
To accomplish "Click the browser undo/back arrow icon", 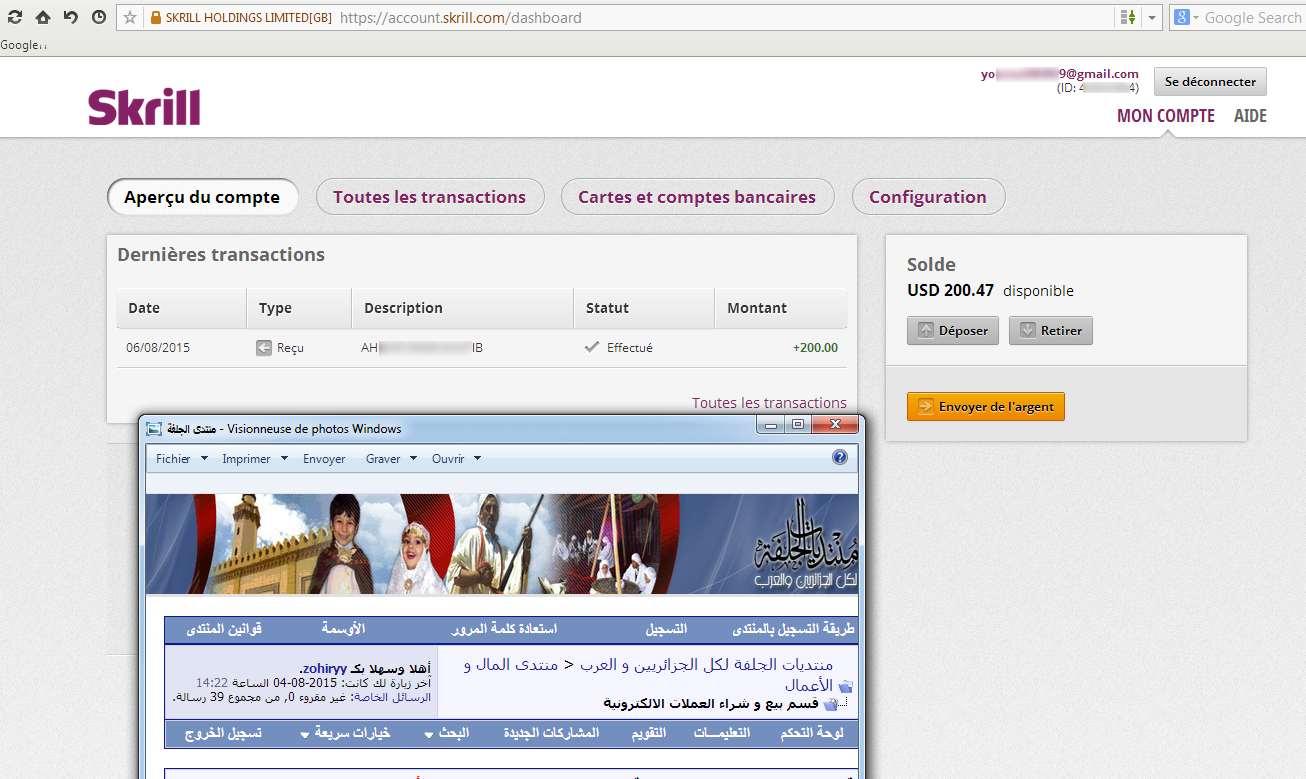I will [x=71, y=17].
